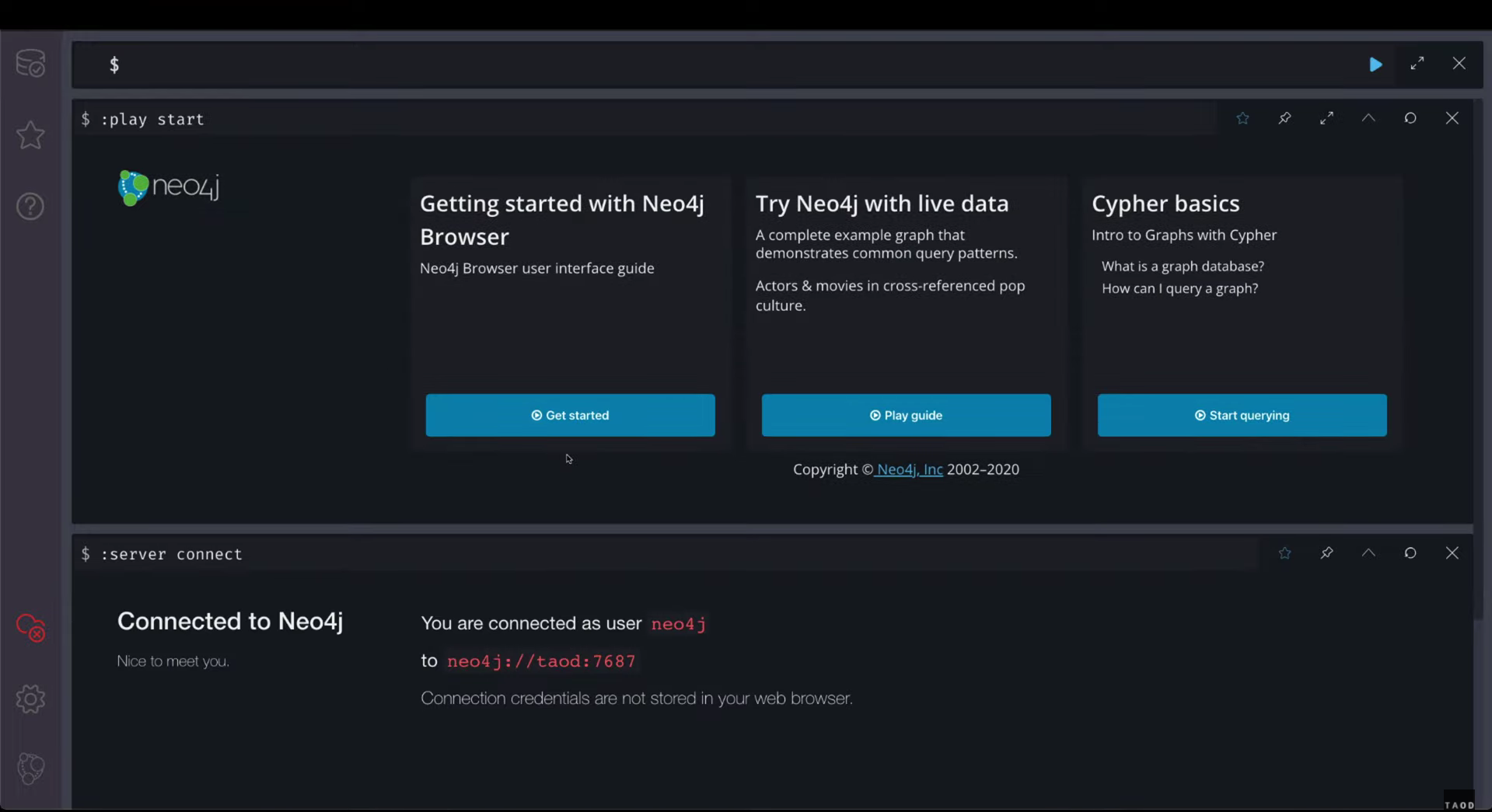
Task: Click the 'Try Neo4j with live data' heading
Action: coord(882,204)
